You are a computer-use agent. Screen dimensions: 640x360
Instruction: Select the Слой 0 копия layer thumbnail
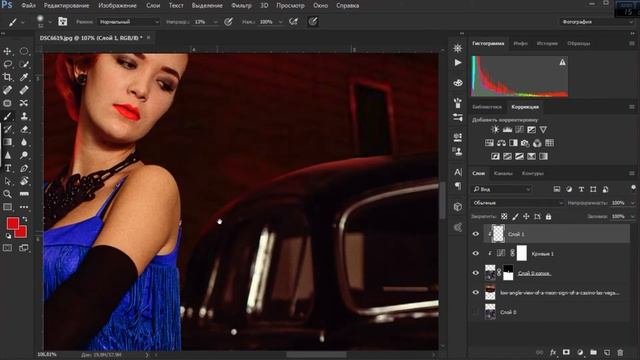[x=490, y=273]
